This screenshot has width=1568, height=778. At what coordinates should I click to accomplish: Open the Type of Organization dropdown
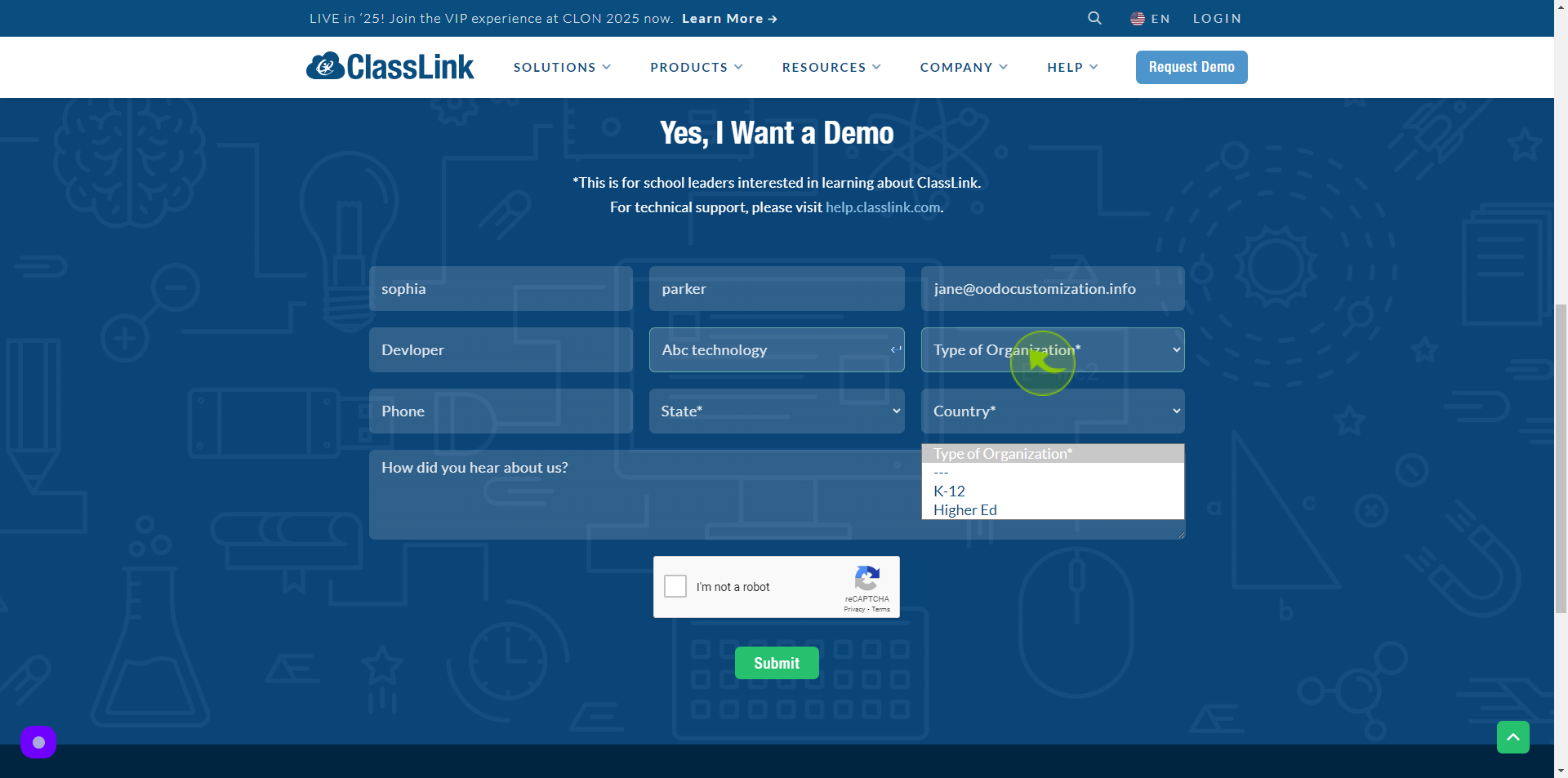coord(1053,349)
